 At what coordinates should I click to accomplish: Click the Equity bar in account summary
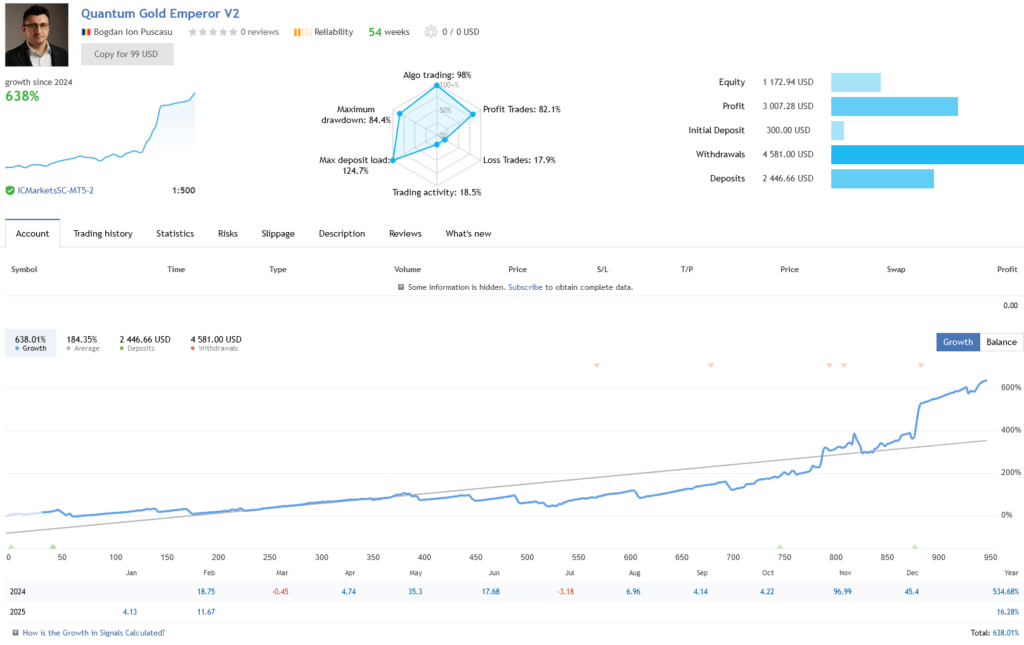coord(858,82)
